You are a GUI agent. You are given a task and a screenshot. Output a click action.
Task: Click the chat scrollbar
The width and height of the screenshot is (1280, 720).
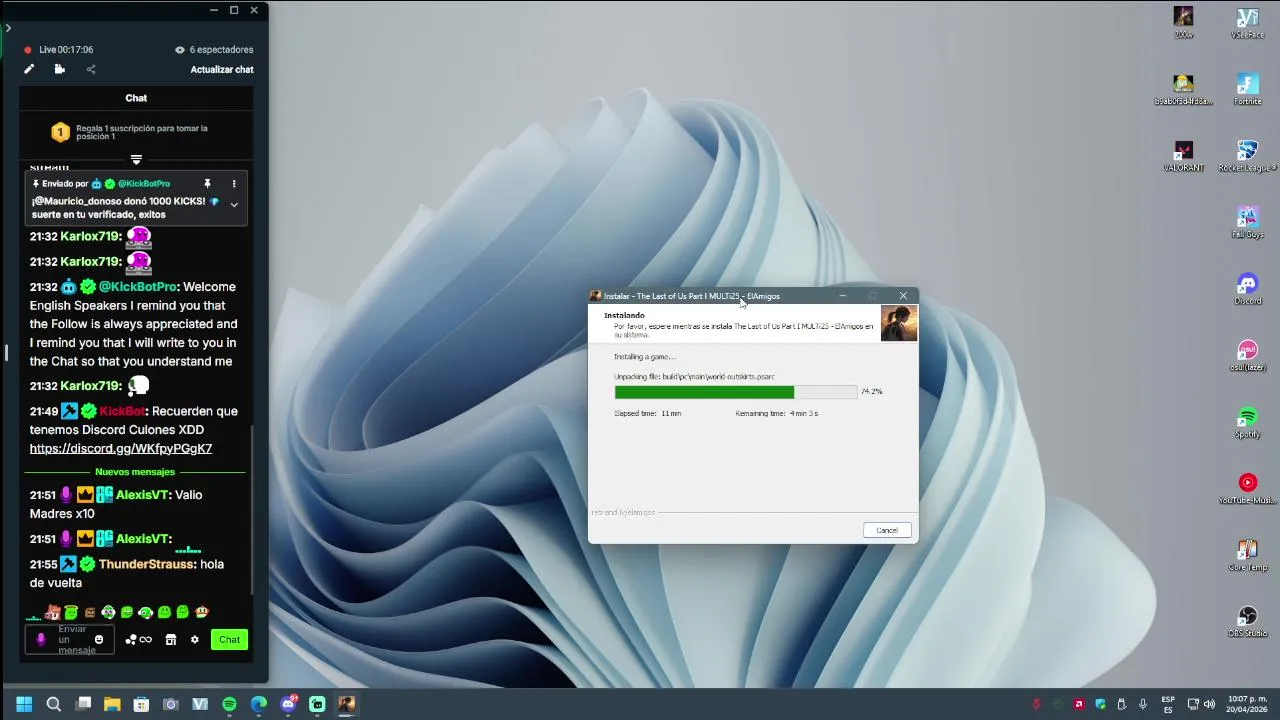coord(251,510)
